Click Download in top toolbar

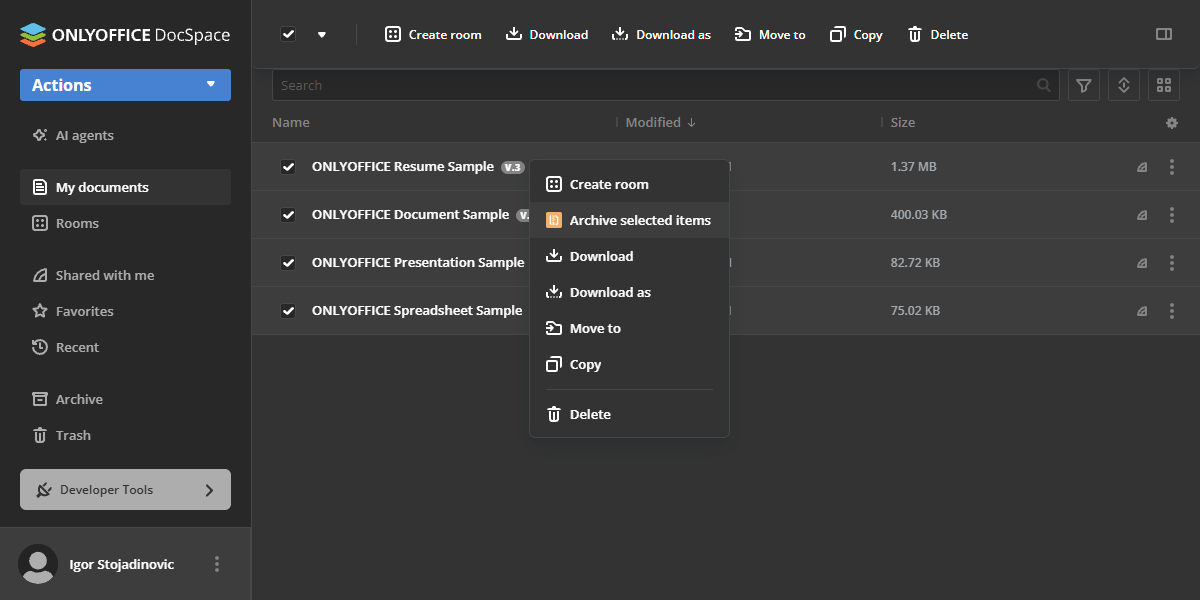tap(547, 34)
